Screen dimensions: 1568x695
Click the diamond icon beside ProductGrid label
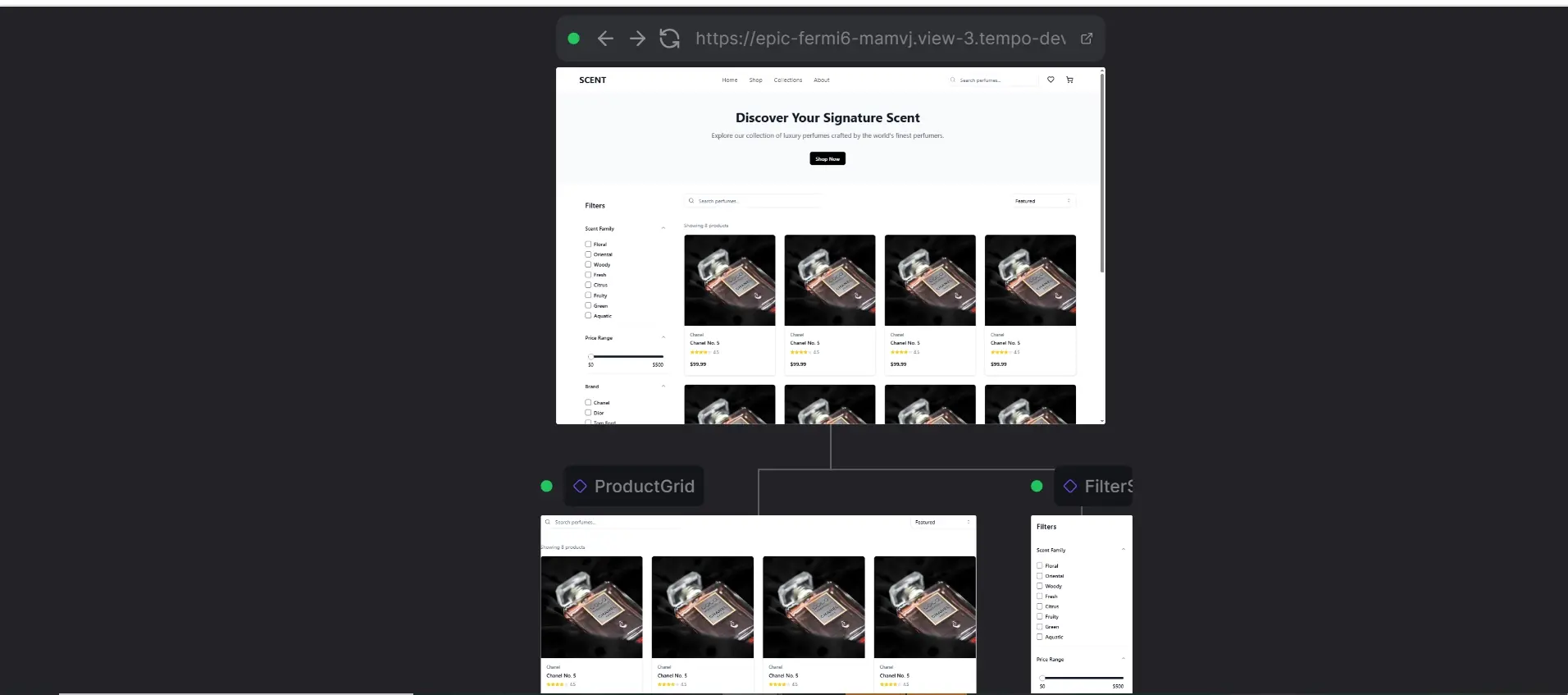(580, 486)
